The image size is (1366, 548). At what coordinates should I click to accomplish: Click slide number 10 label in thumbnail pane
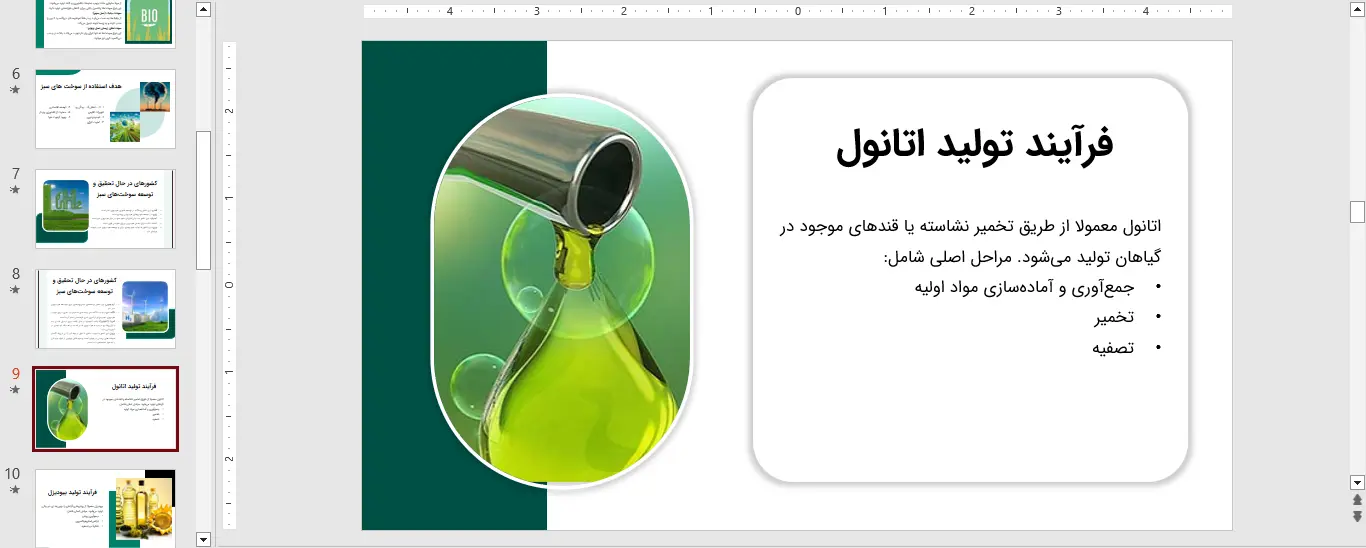(x=13, y=474)
